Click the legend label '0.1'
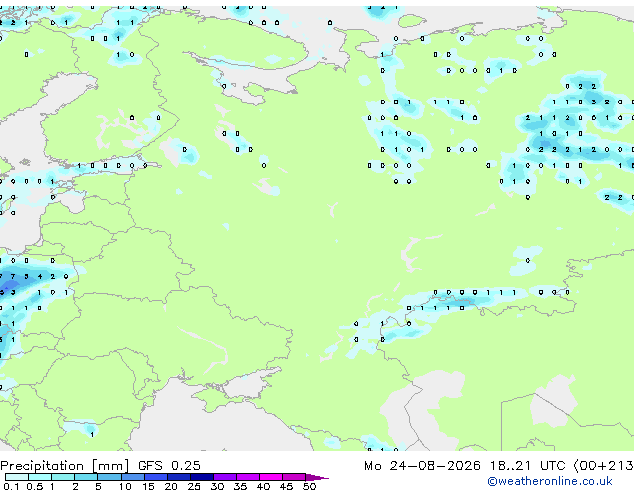The image size is (634, 490). pos(11,486)
